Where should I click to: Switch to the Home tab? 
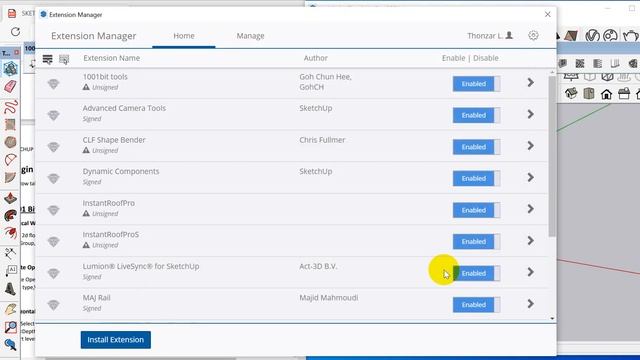184,36
